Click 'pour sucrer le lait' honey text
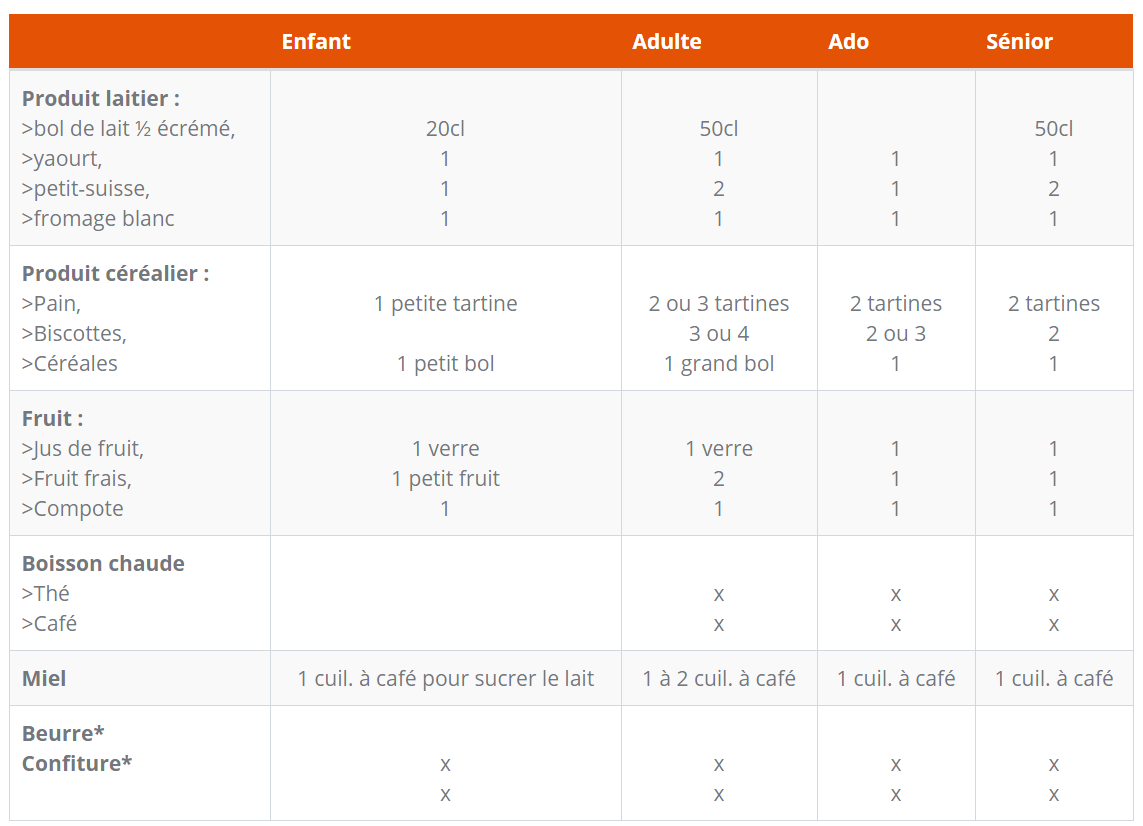The image size is (1143, 826). pyautogui.click(x=508, y=679)
